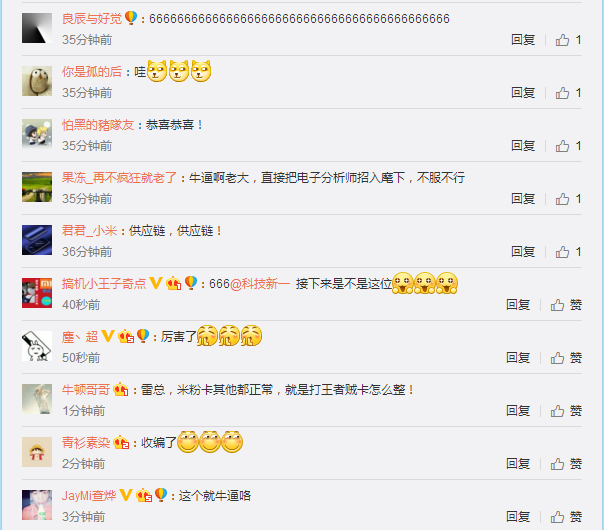
Task: Open 怕黑的猪队友's profile link
Action: point(98,125)
